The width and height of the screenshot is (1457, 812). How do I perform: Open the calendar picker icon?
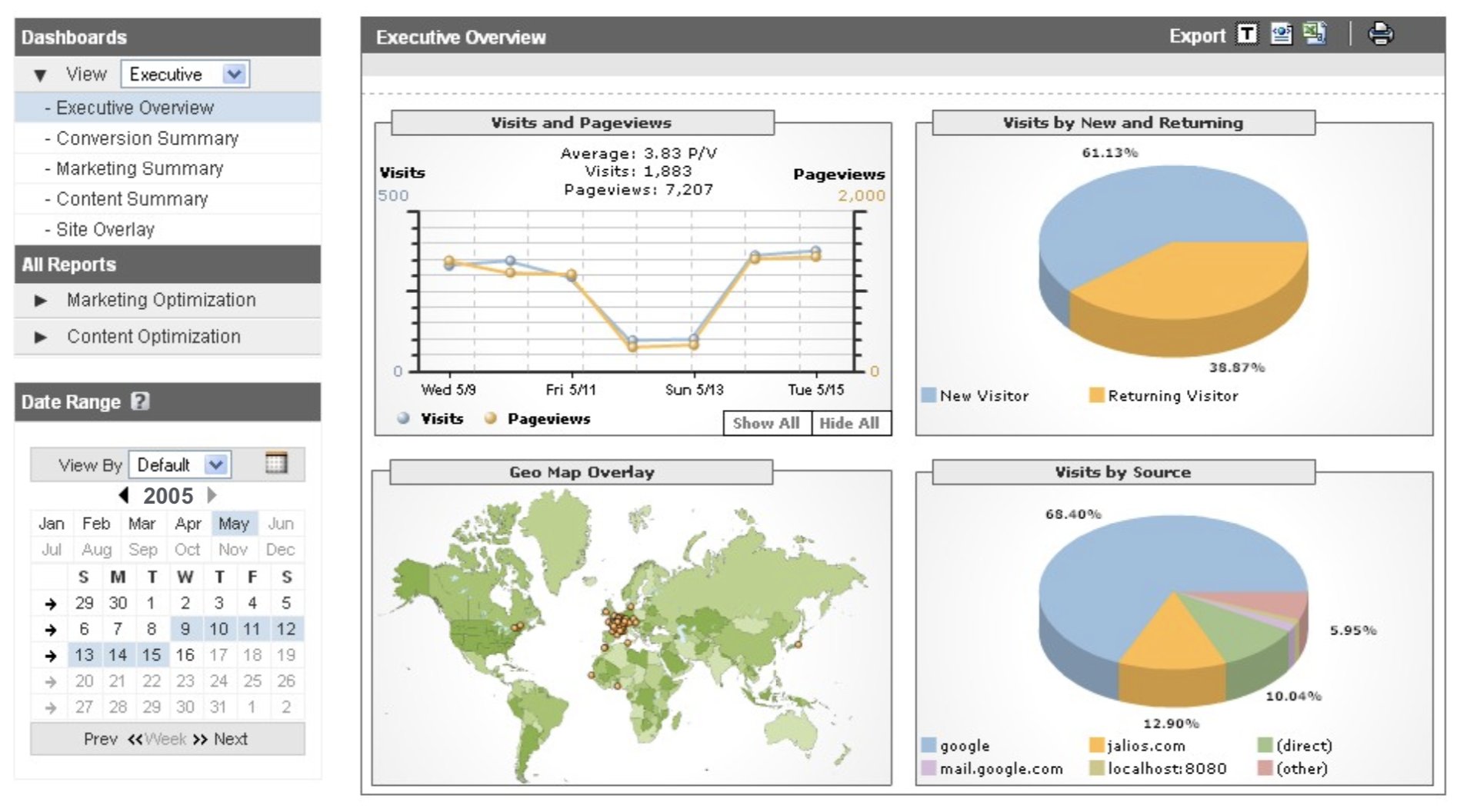275,463
